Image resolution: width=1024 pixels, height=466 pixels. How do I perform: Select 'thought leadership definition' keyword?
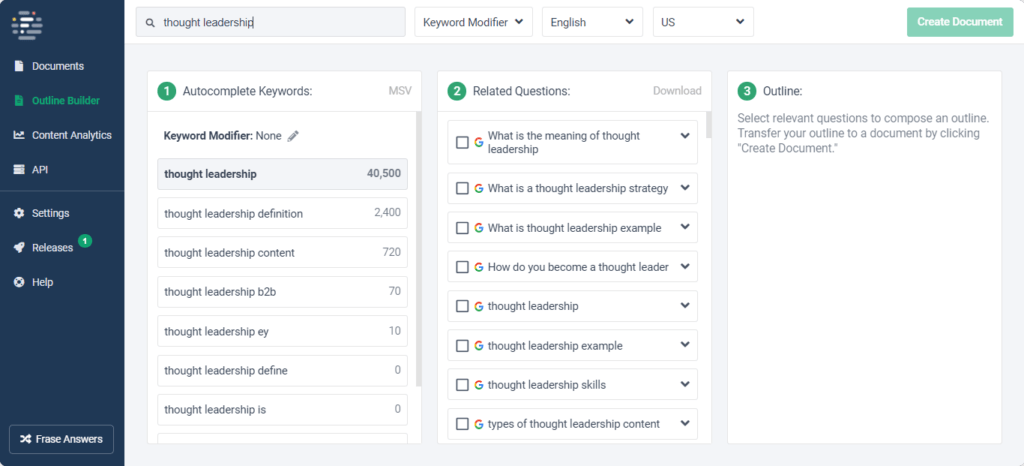282,213
